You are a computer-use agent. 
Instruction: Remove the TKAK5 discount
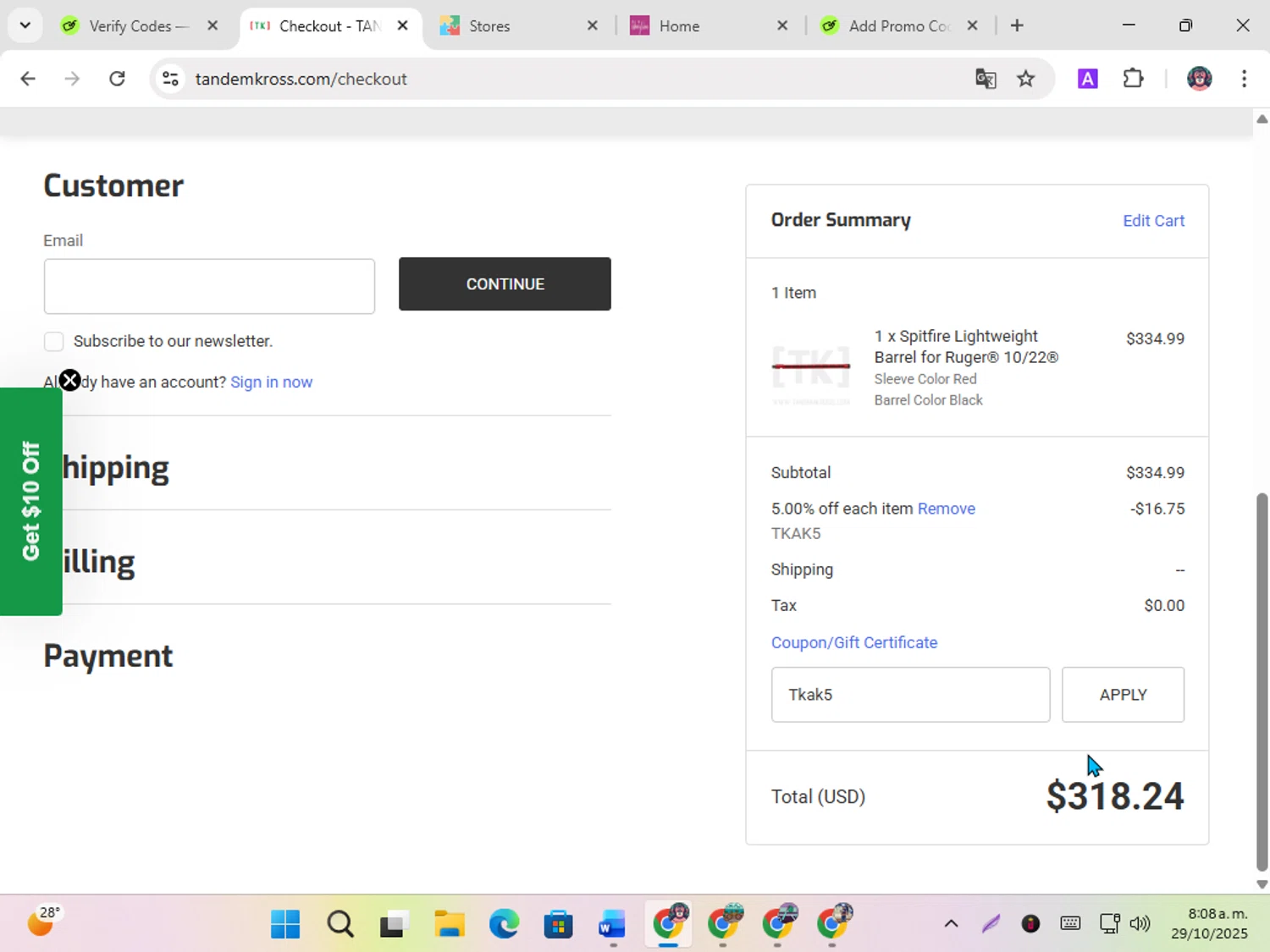[946, 509]
